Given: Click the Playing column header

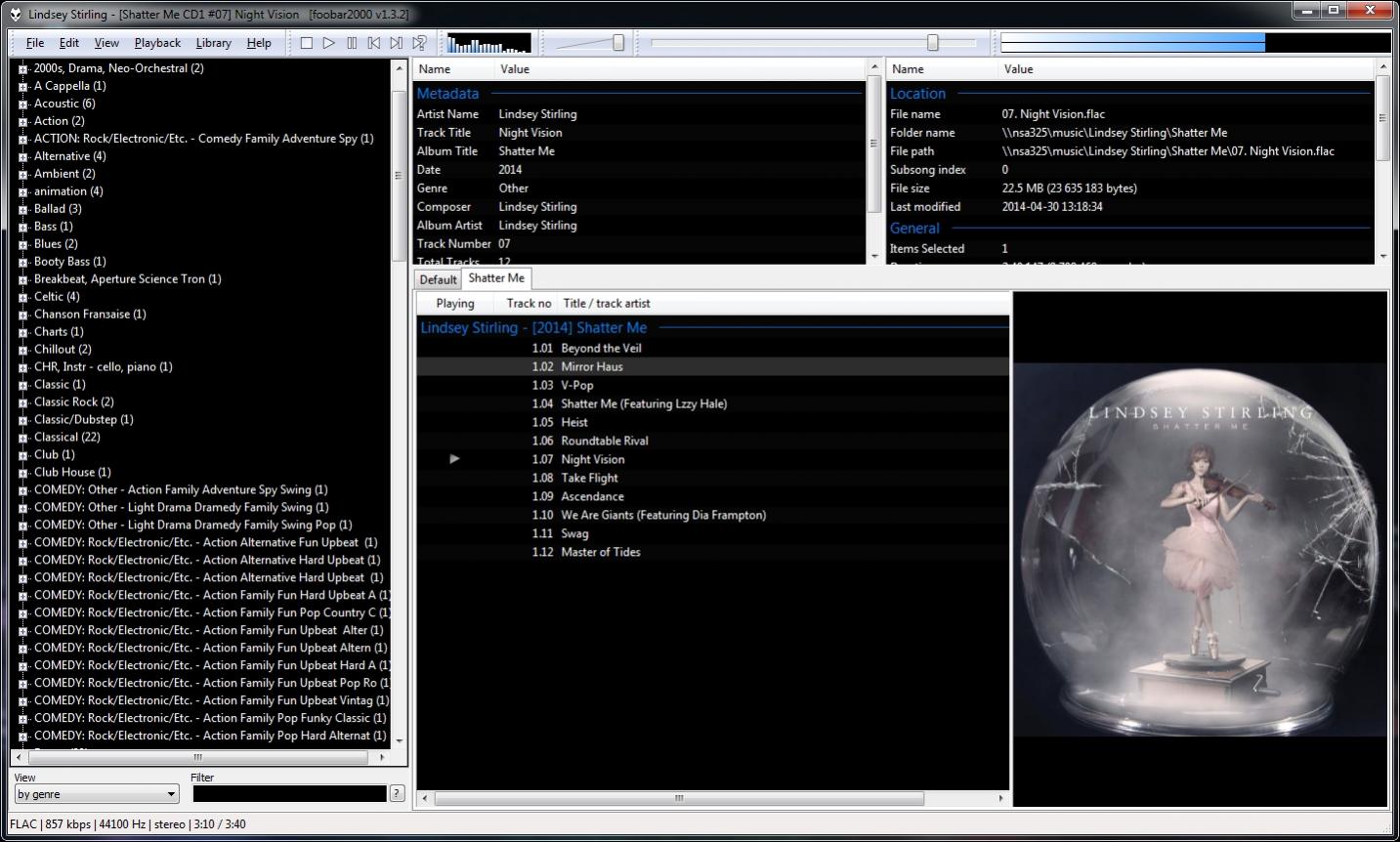Looking at the screenshot, I should pyautogui.click(x=455, y=304).
